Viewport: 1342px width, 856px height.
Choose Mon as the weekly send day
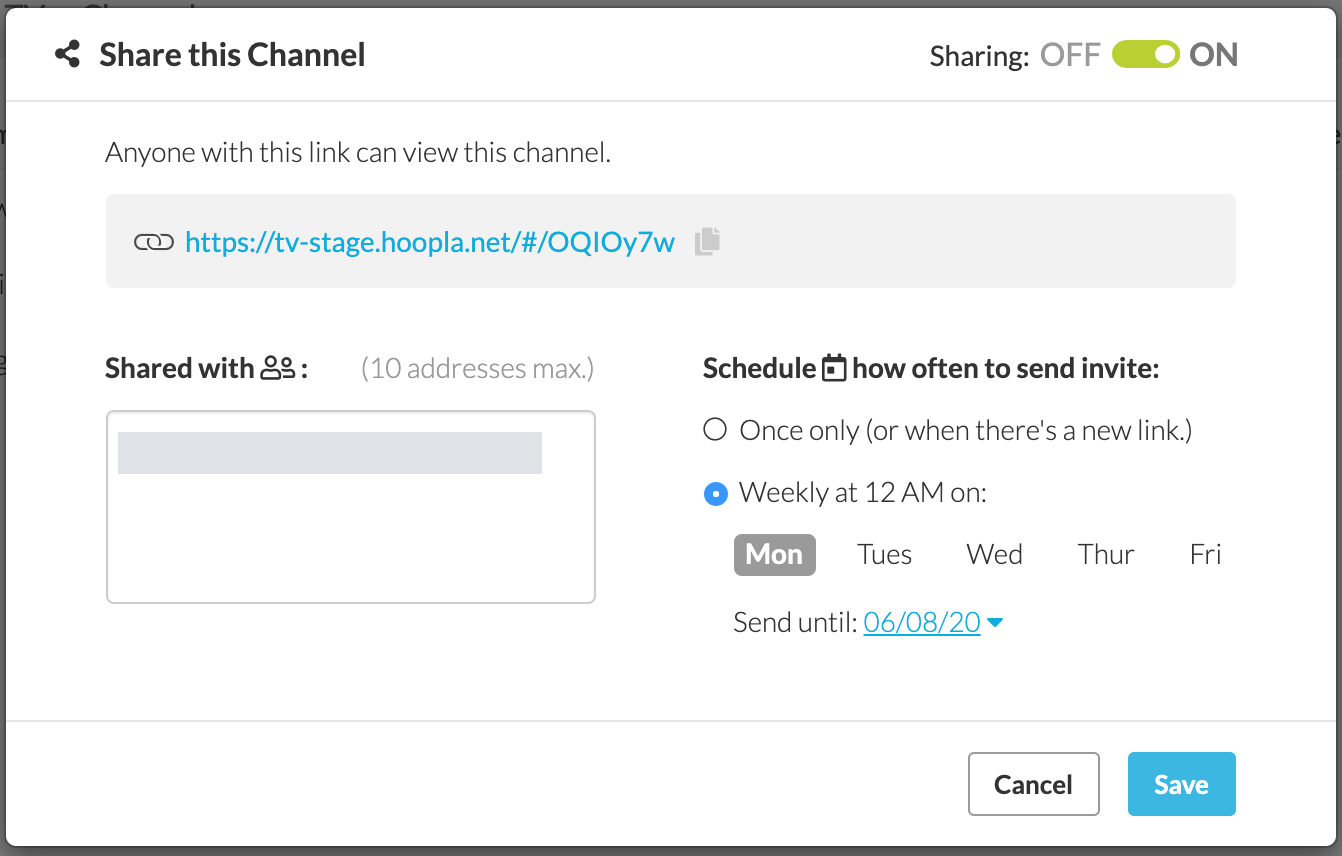(775, 555)
